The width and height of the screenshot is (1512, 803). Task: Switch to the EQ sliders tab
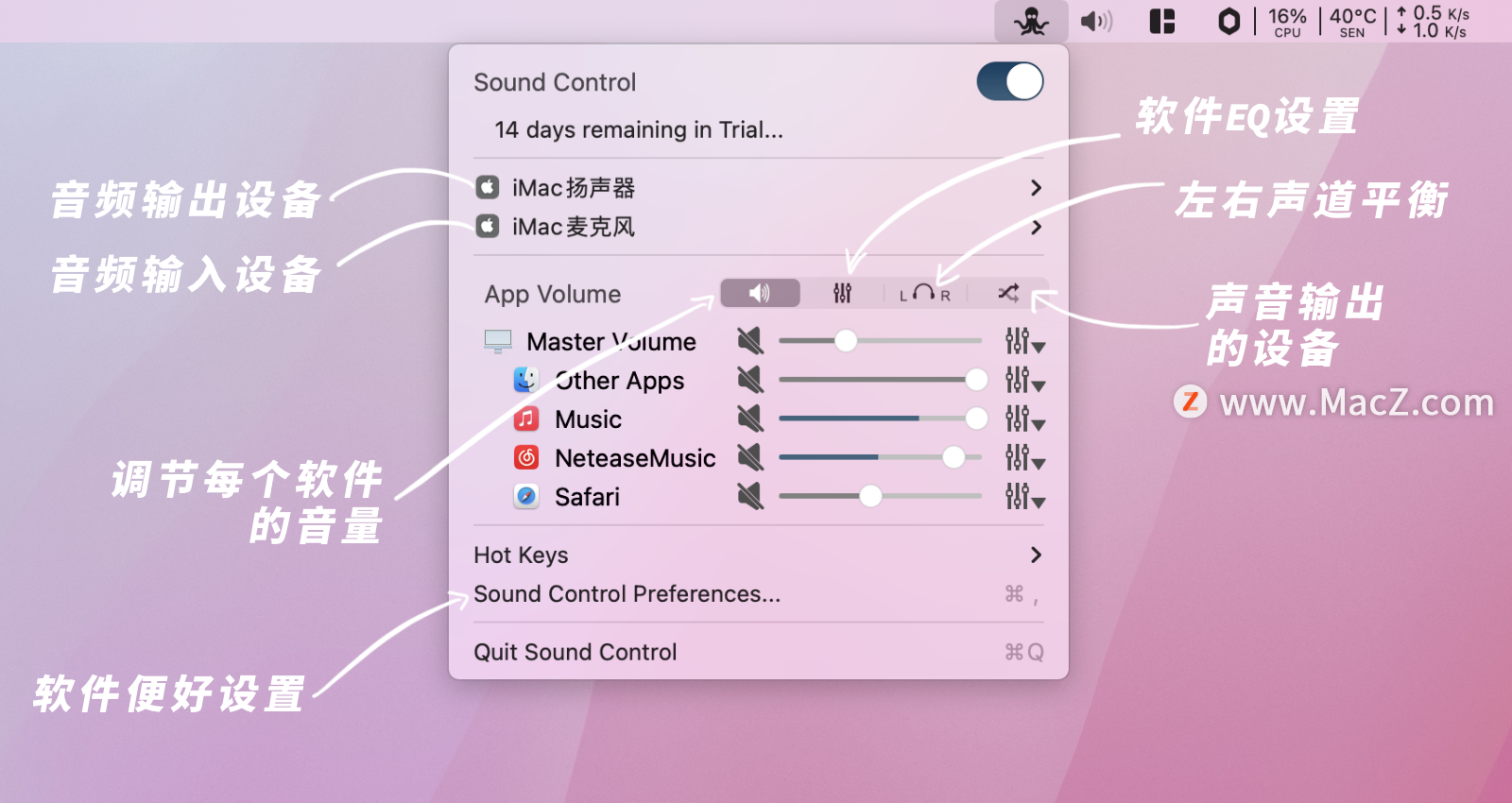click(842, 293)
